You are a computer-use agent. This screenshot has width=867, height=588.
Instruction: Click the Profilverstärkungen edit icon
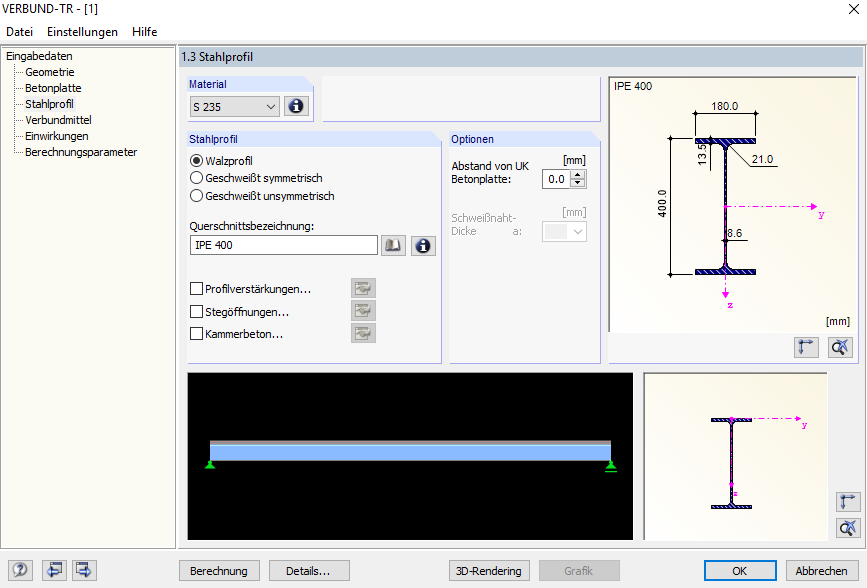pos(363,288)
